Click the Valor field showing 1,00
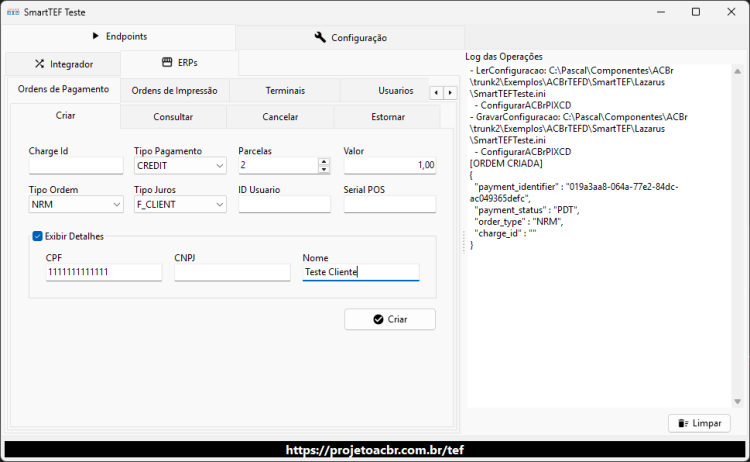This screenshot has width=750, height=462. 390,165
